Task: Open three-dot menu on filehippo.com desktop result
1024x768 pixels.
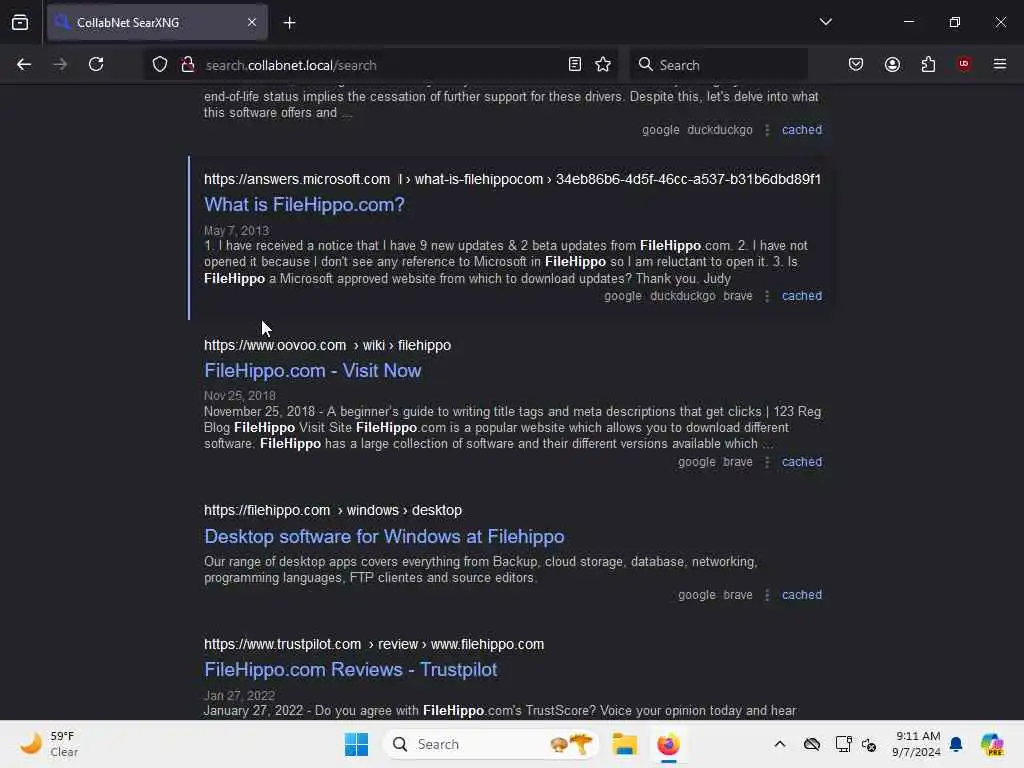Action: tap(767, 595)
